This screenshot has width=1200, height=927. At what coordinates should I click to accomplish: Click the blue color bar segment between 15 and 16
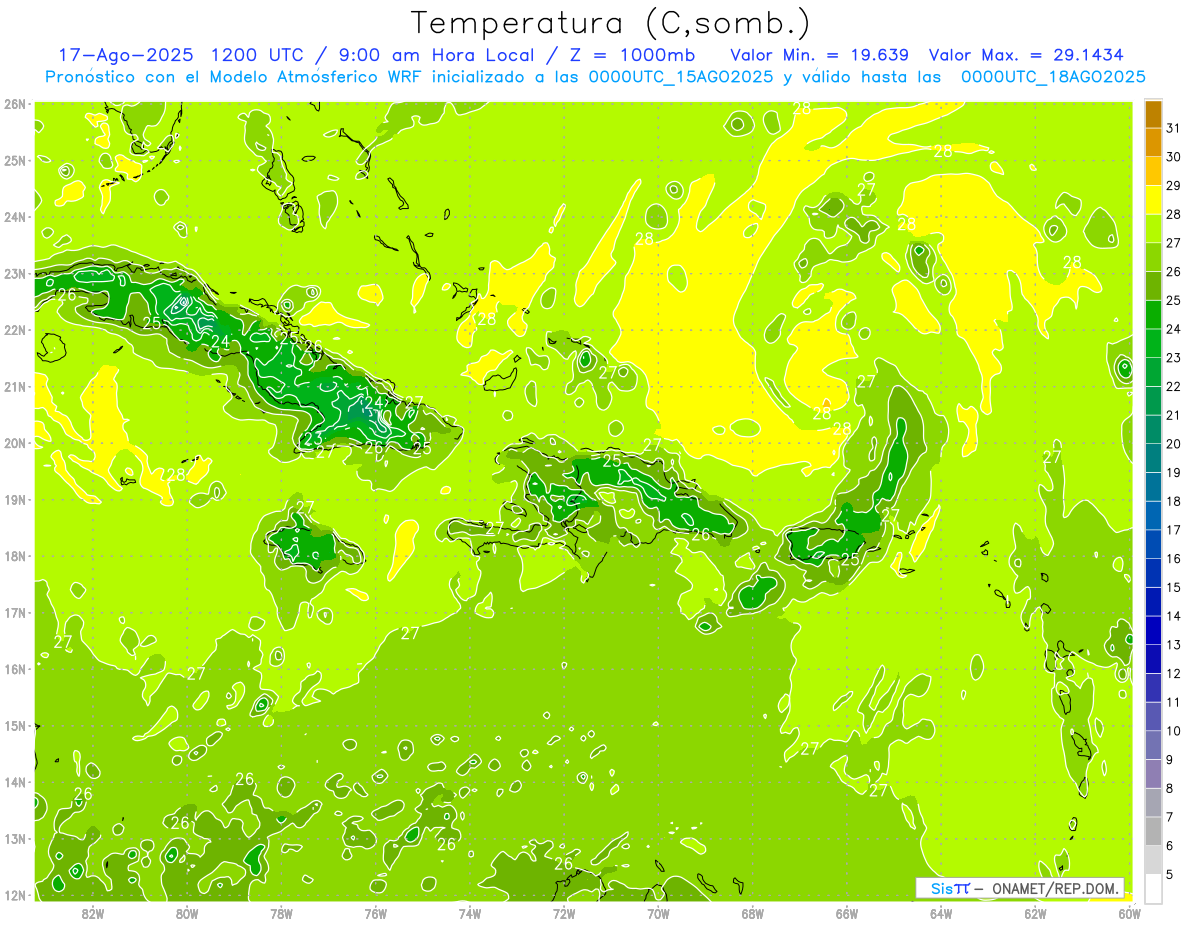pos(1153,573)
